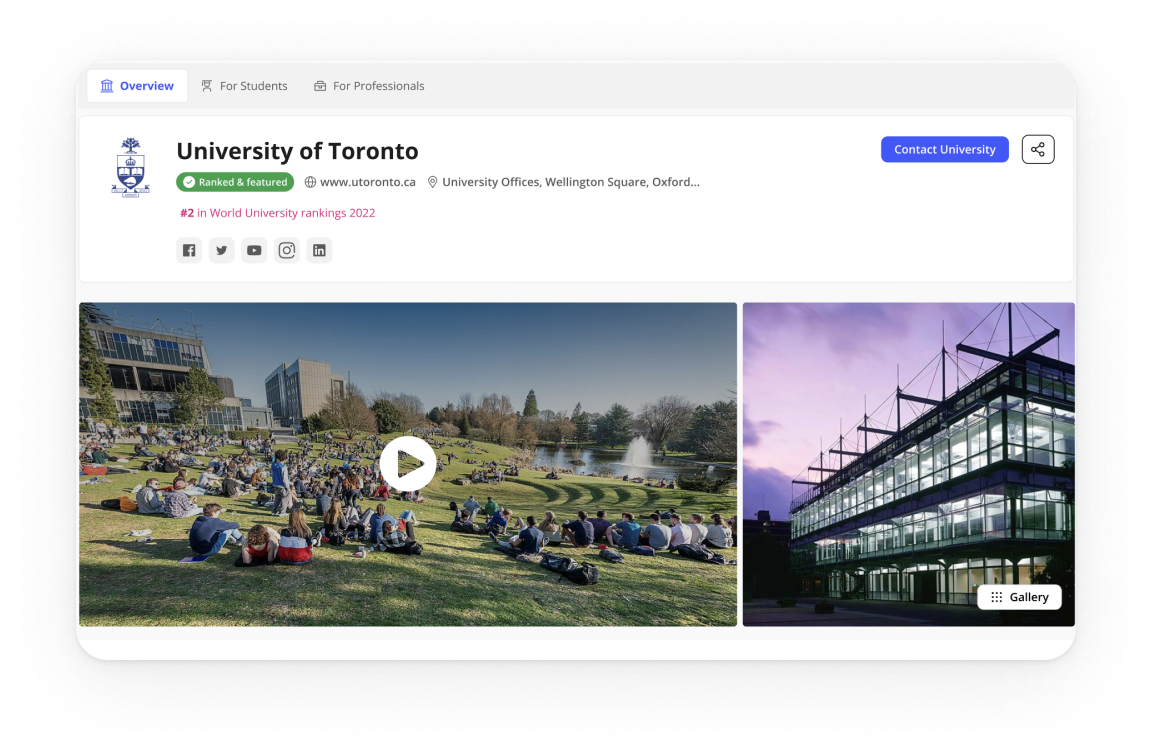Open the LinkedIn social icon

(319, 250)
